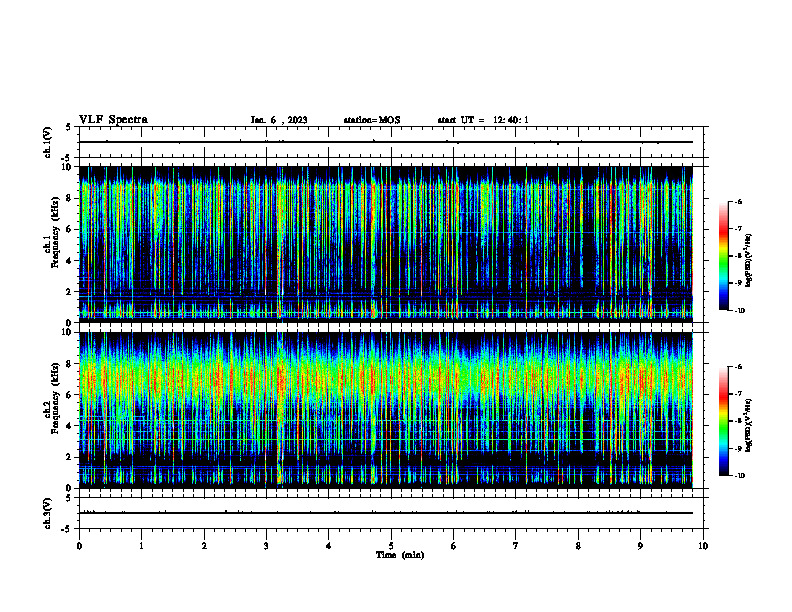792x612 pixels.
Task: Click the ch.1 frequency tick label "8"
Action: point(69,198)
